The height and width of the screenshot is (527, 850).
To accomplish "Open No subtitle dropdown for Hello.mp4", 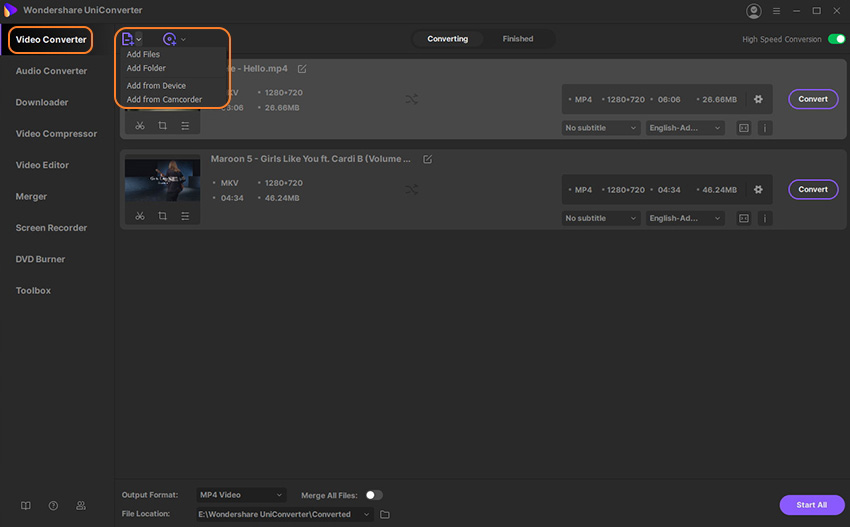I will (x=601, y=128).
